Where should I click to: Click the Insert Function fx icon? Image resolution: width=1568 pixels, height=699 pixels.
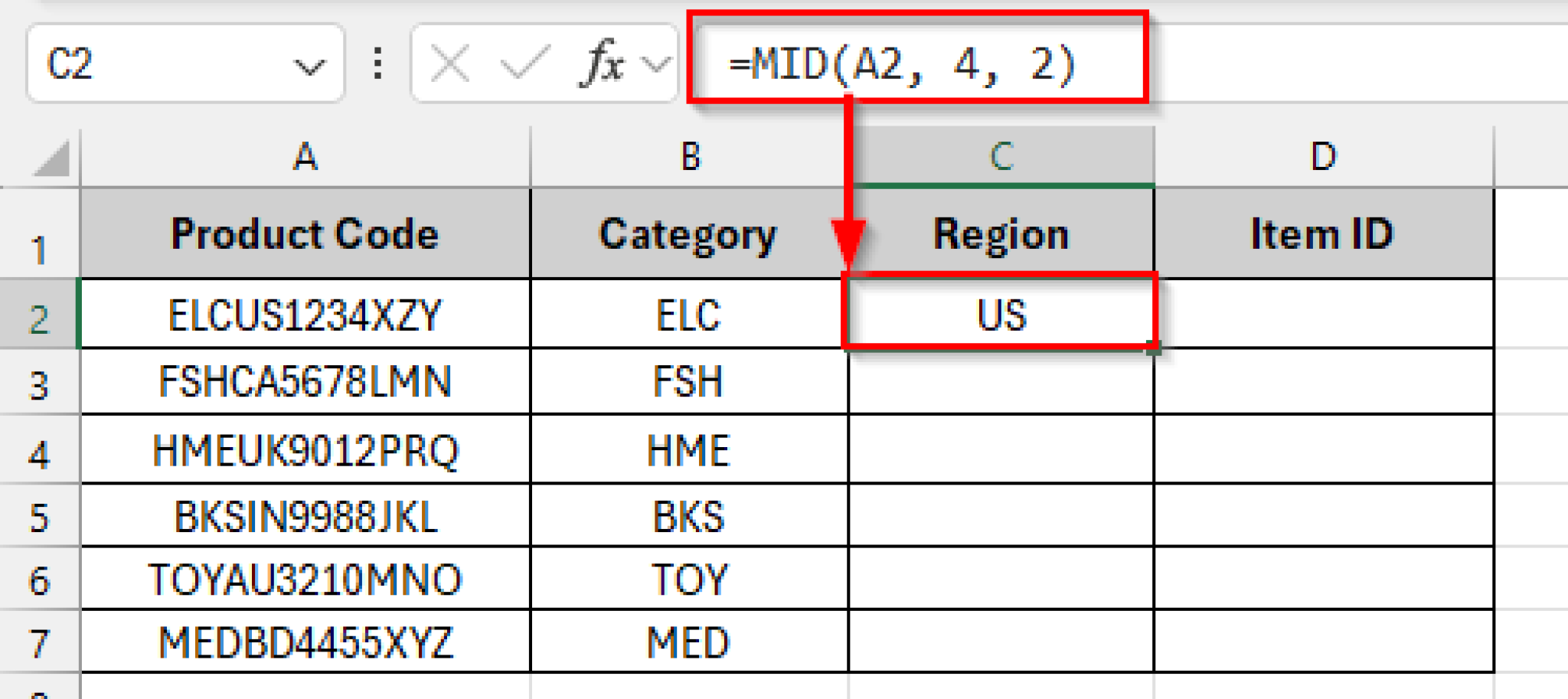pos(602,63)
